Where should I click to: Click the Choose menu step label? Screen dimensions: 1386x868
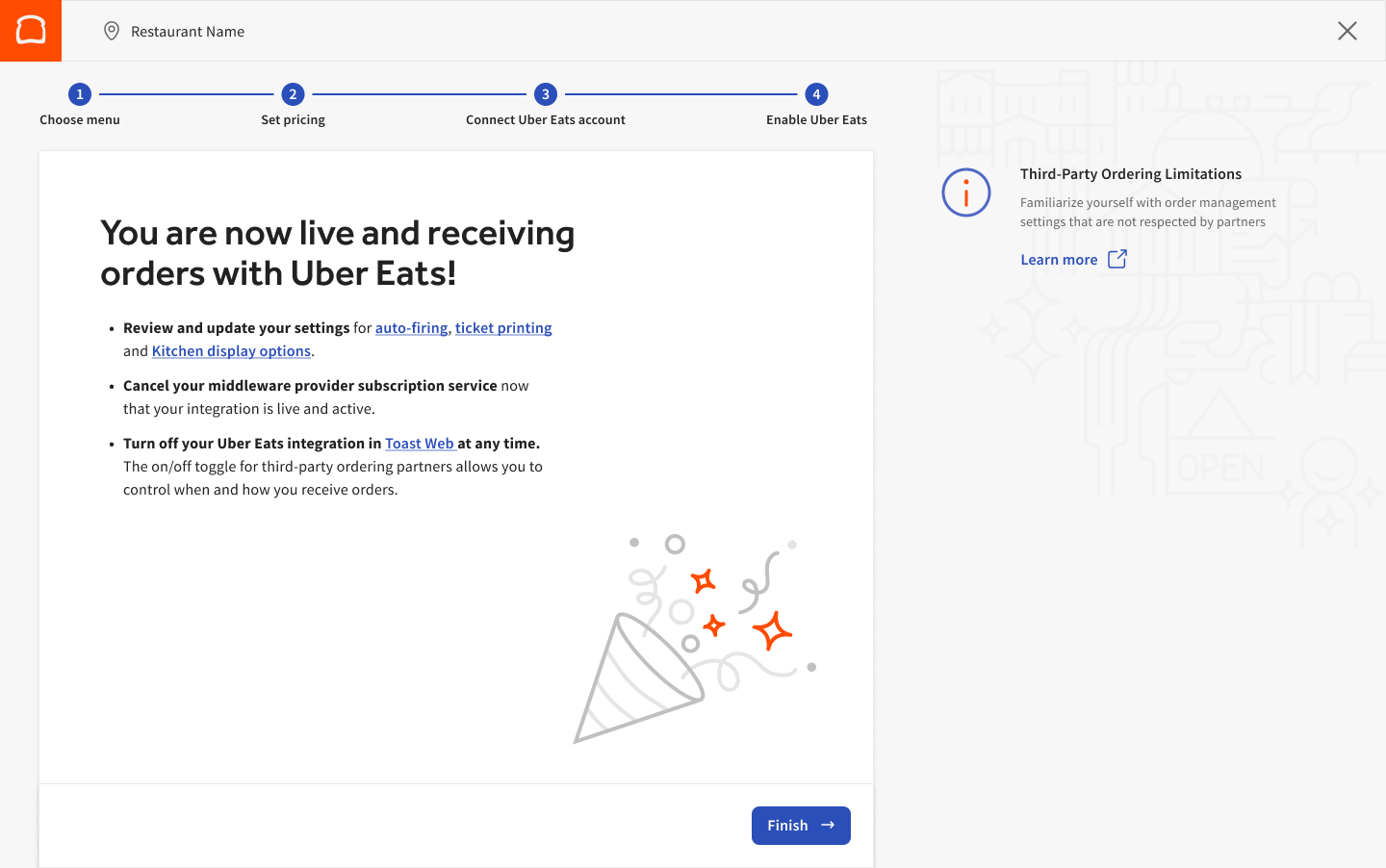(79, 119)
